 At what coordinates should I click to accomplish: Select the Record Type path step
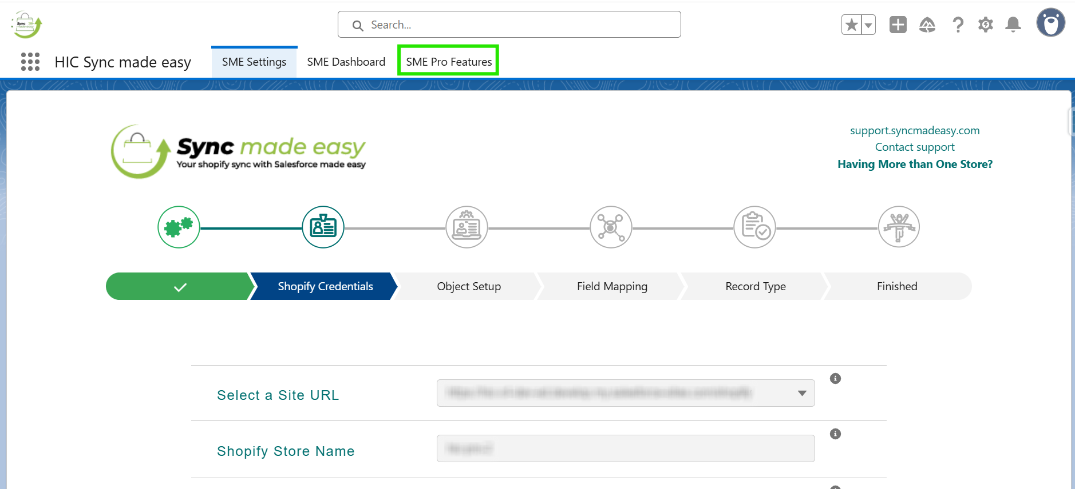(x=755, y=287)
